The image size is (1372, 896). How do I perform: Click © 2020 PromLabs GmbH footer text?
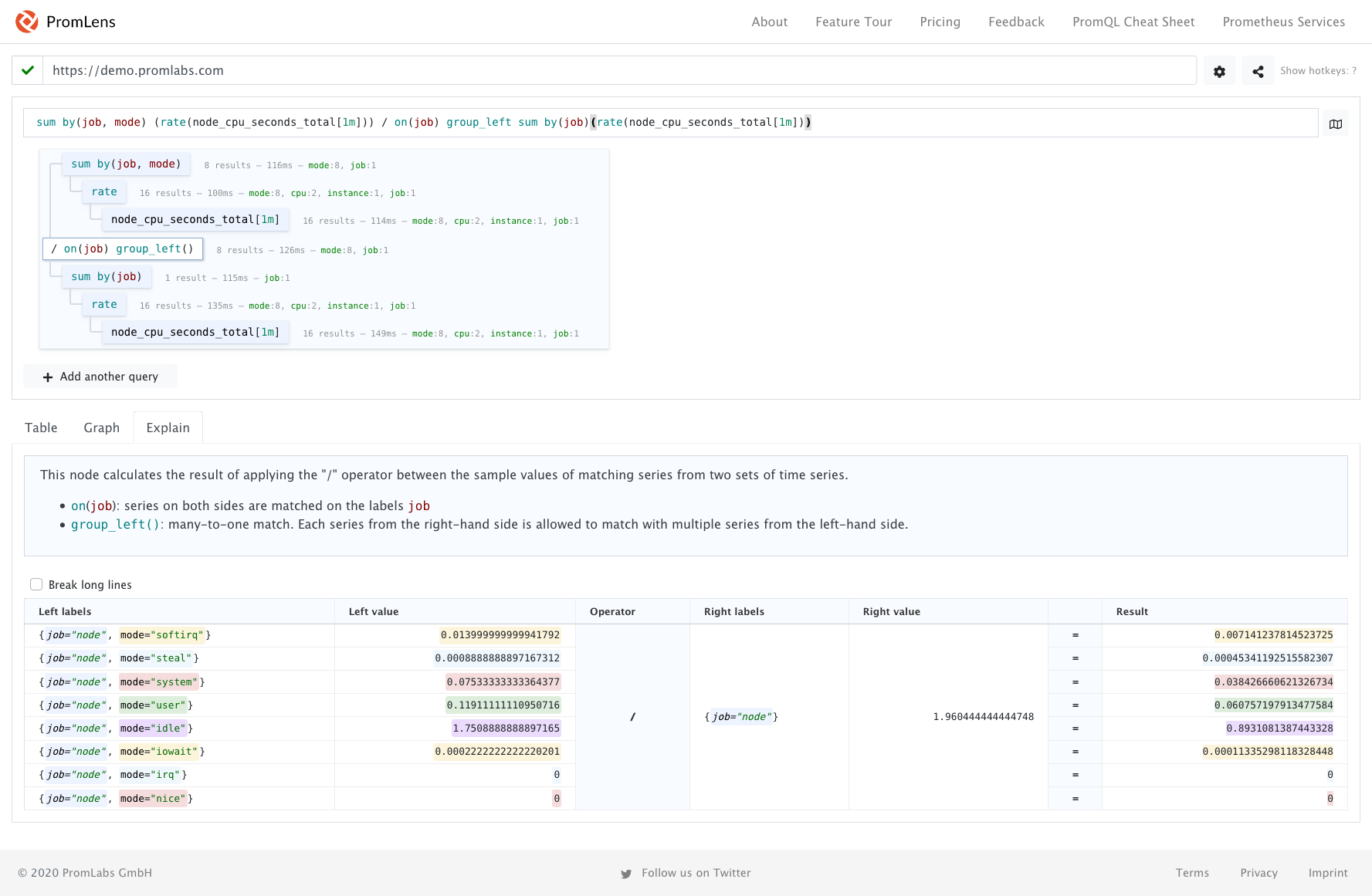[x=85, y=873]
